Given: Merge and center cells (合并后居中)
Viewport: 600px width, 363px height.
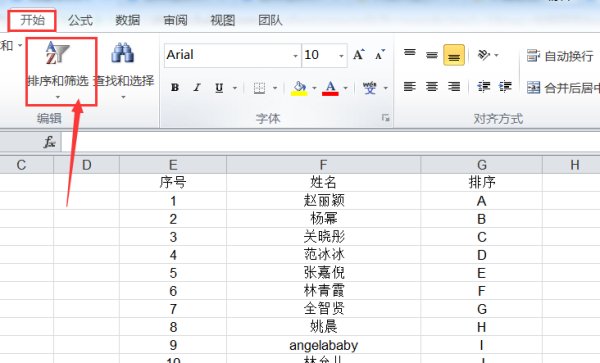Looking at the screenshot, I should pyautogui.click(x=563, y=88).
